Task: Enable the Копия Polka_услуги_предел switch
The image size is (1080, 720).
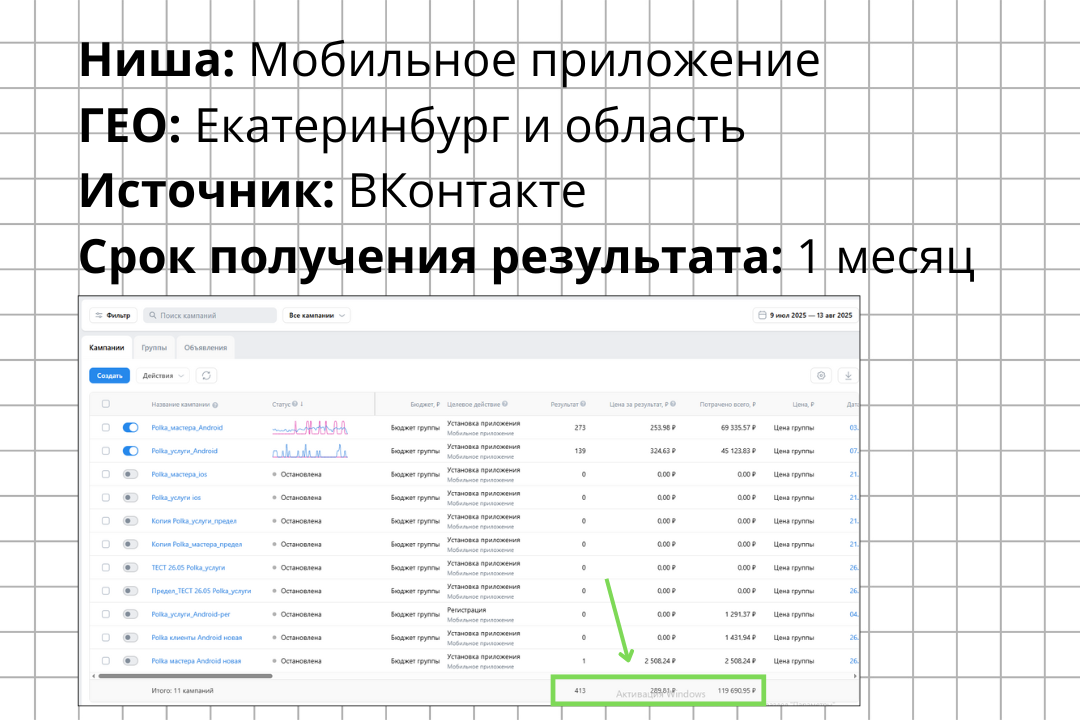Action: click(x=130, y=521)
